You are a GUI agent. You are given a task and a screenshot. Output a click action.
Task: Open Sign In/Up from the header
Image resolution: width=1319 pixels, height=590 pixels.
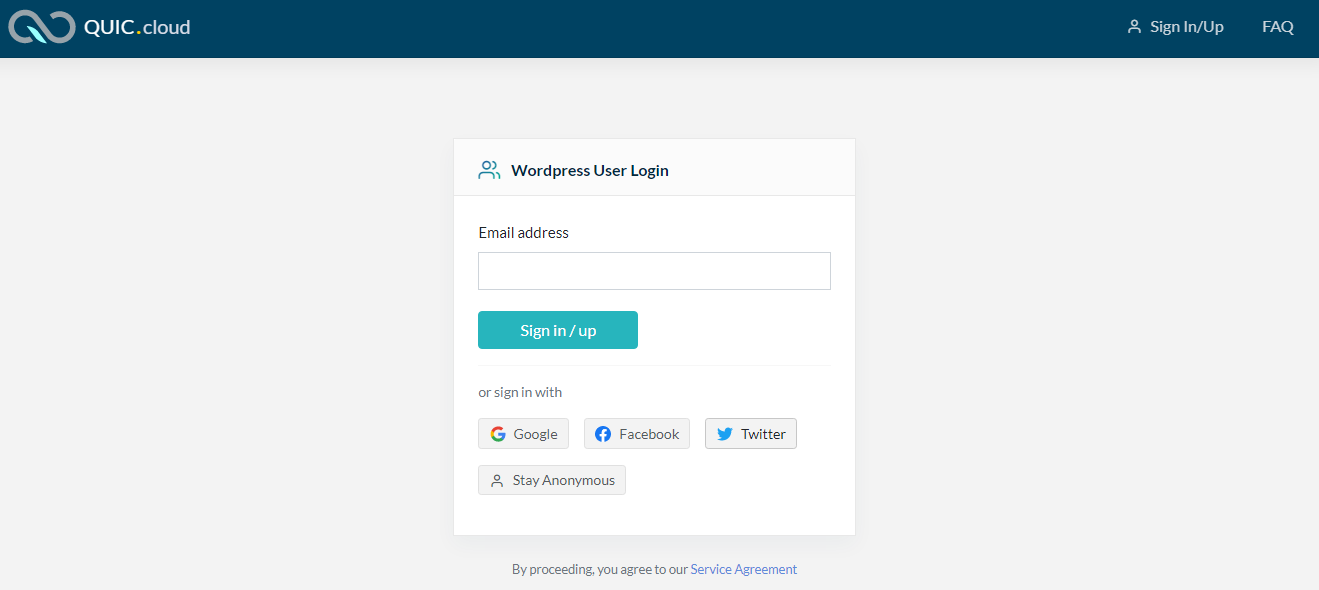pos(1186,27)
